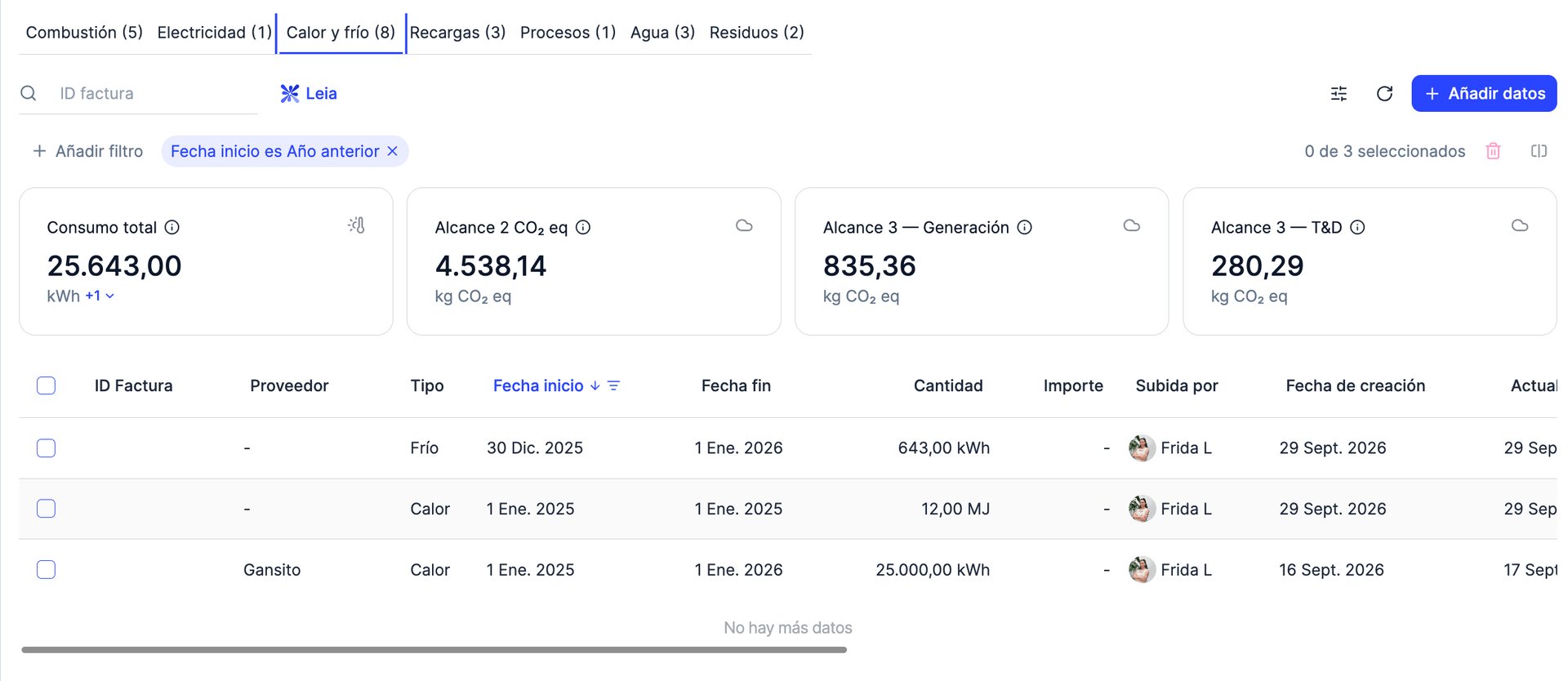Sort by the Proveedor column header
This screenshot has height=681, width=1568.
(x=289, y=385)
